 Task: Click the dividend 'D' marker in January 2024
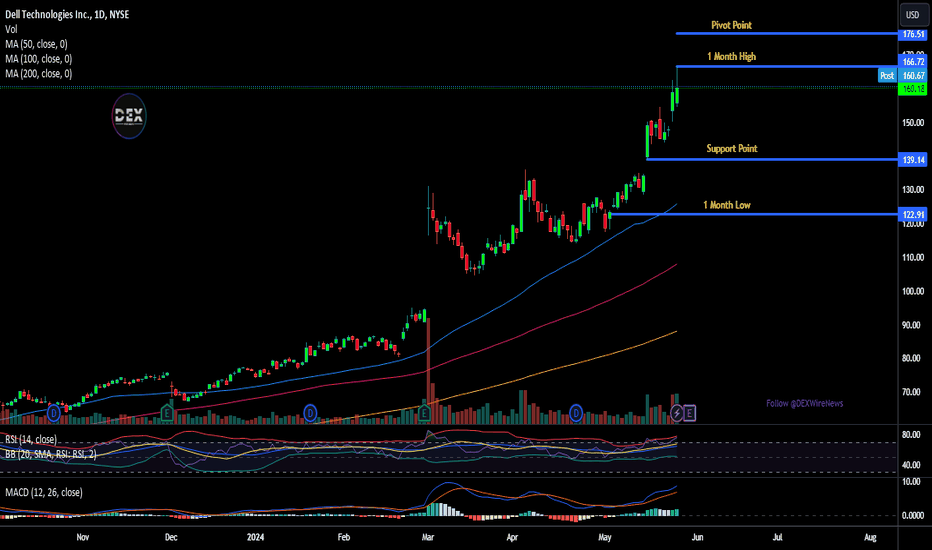(310, 413)
